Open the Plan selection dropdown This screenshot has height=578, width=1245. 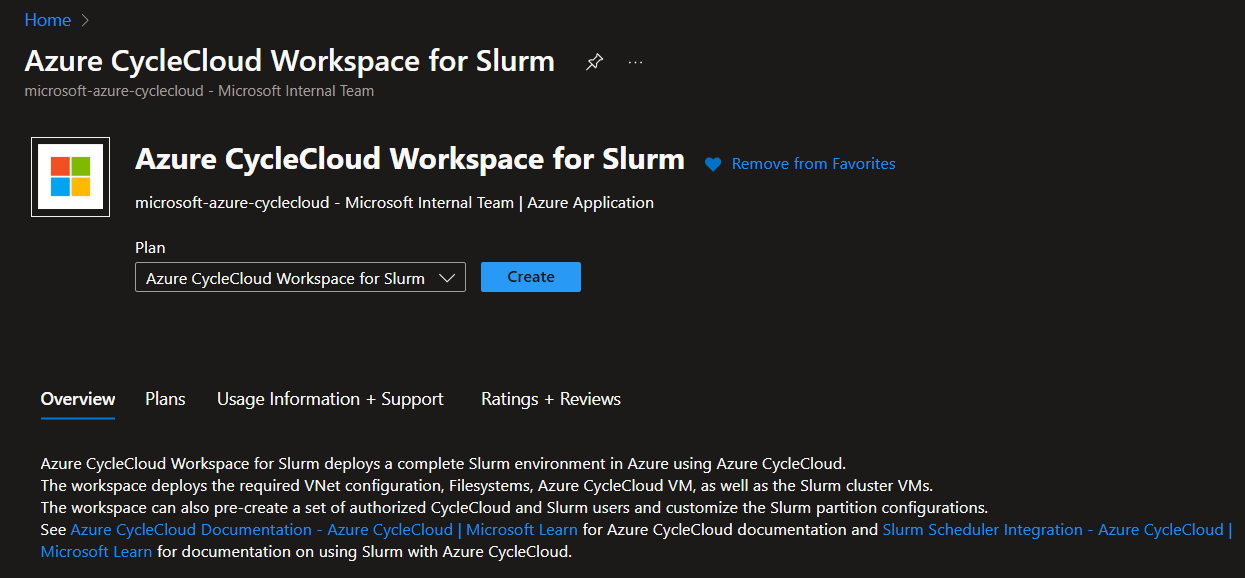coord(300,277)
